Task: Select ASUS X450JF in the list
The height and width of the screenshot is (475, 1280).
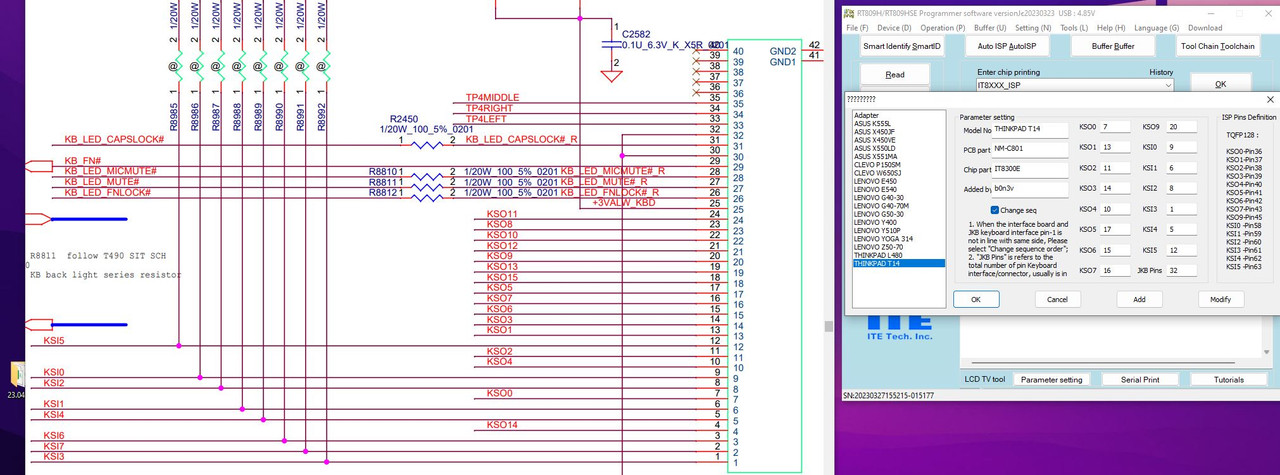Action: tap(898, 132)
